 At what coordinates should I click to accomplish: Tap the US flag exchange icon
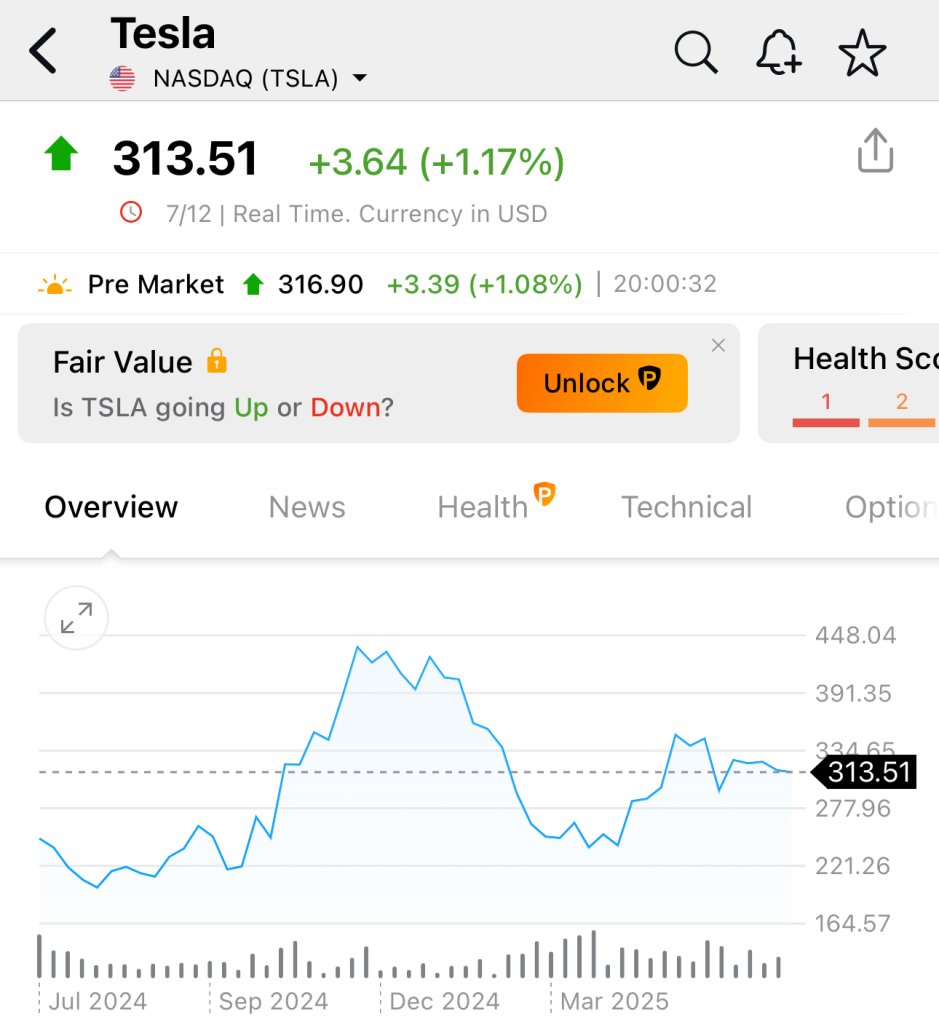[122, 79]
